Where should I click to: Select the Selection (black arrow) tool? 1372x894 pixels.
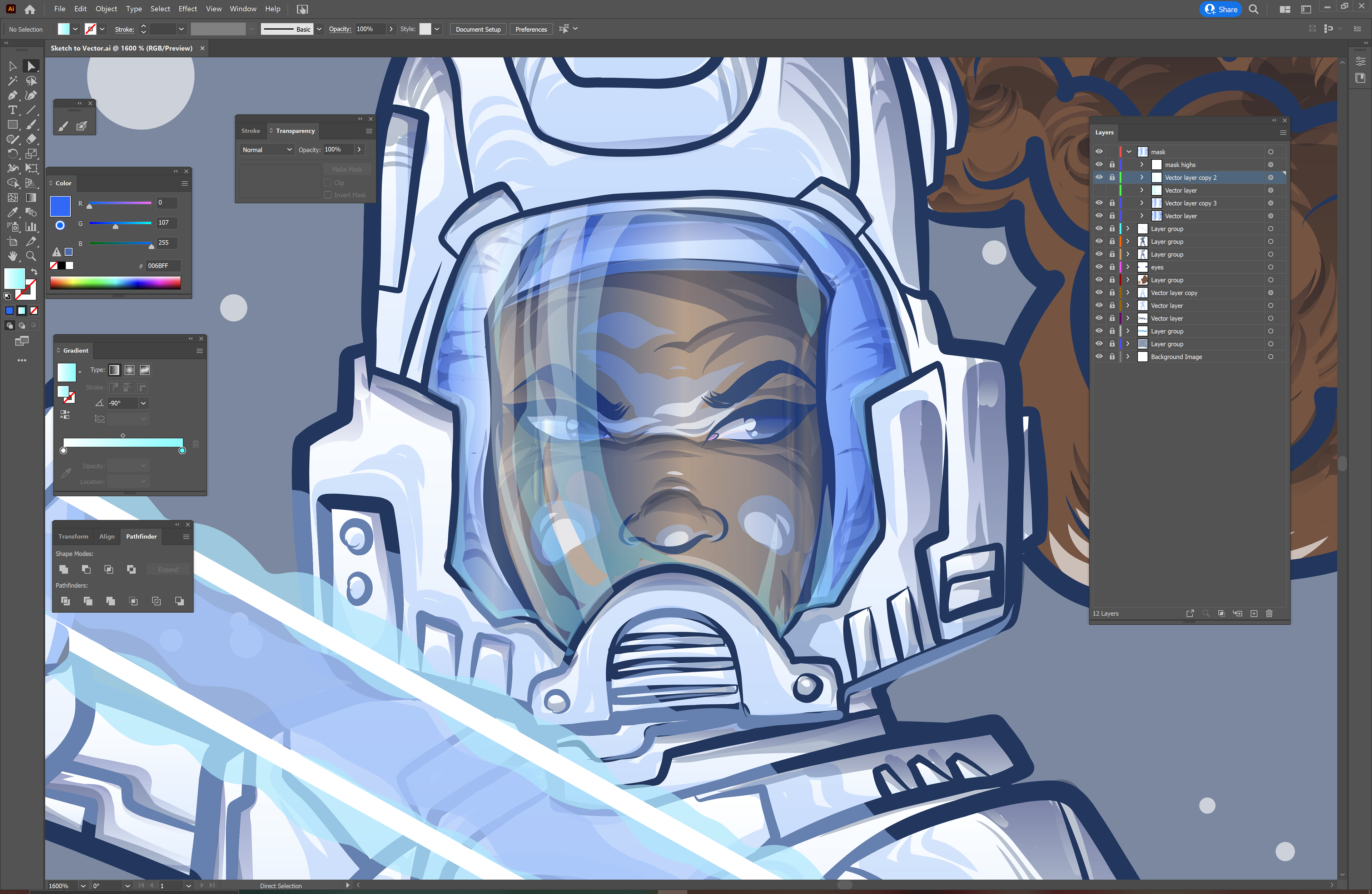tap(13, 66)
